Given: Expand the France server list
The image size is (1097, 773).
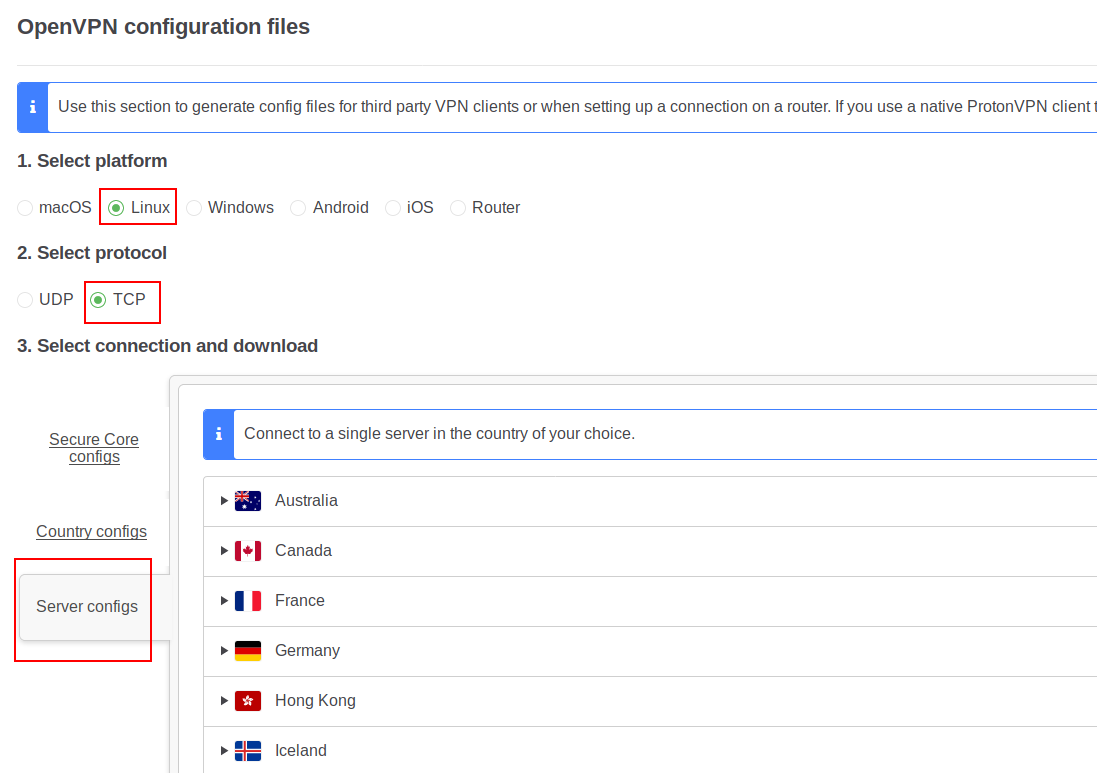Looking at the screenshot, I should (x=224, y=601).
